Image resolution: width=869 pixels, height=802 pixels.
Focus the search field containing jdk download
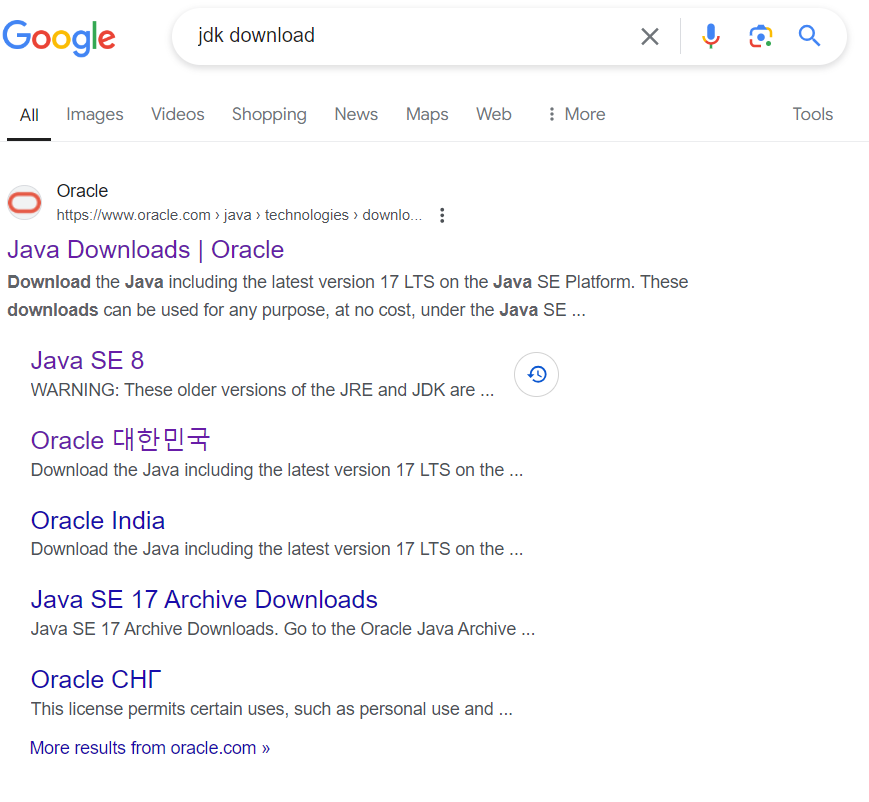(x=410, y=36)
